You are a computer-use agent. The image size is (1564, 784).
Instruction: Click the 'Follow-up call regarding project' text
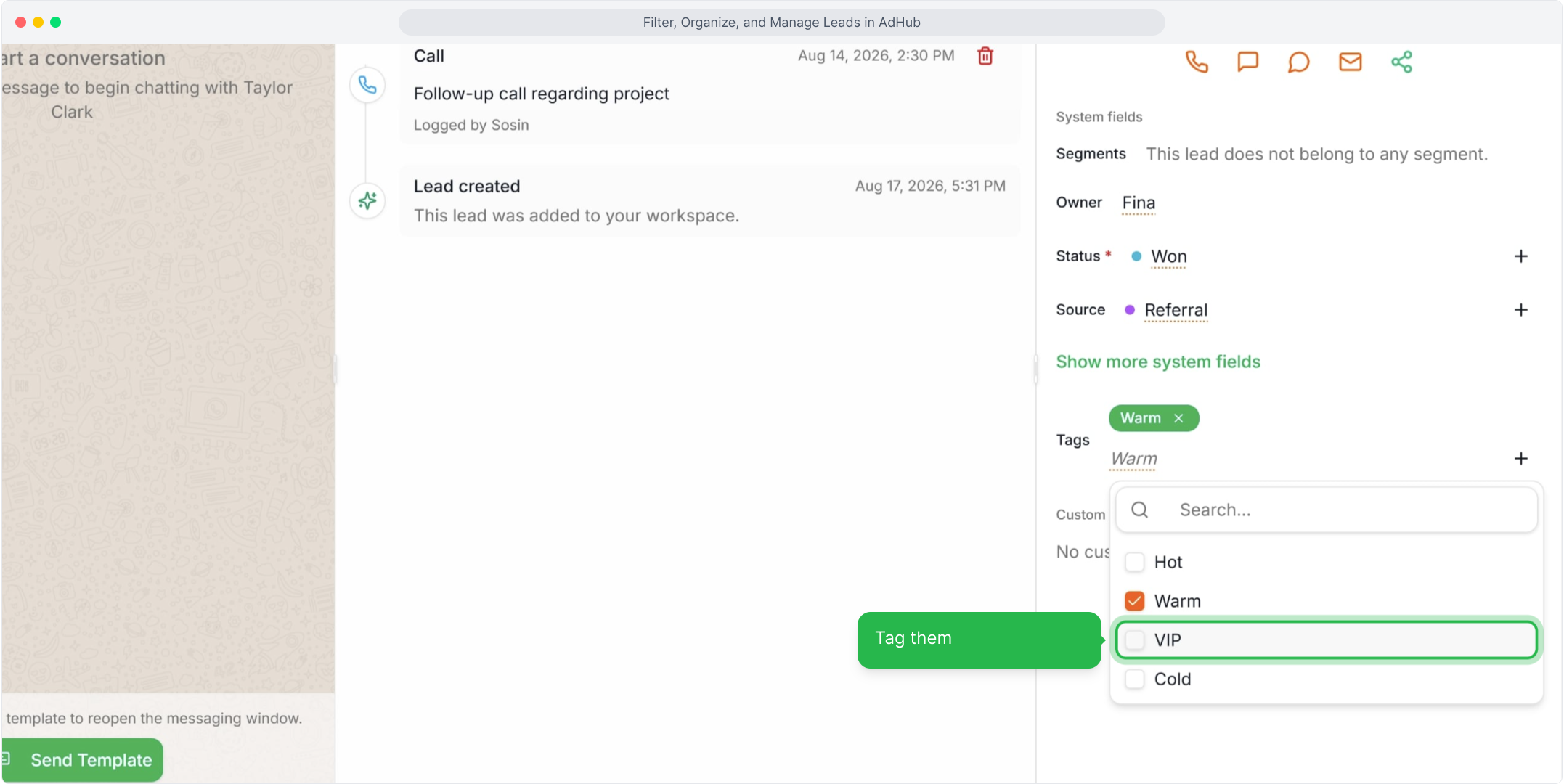[x=541, y=94]
